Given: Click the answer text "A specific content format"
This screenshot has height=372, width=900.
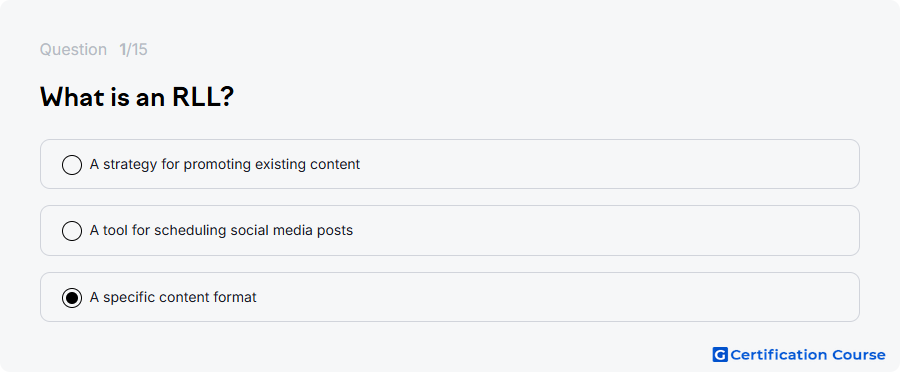Looking at the screenshot, I should pyautogui.click(x=173, y=297).
